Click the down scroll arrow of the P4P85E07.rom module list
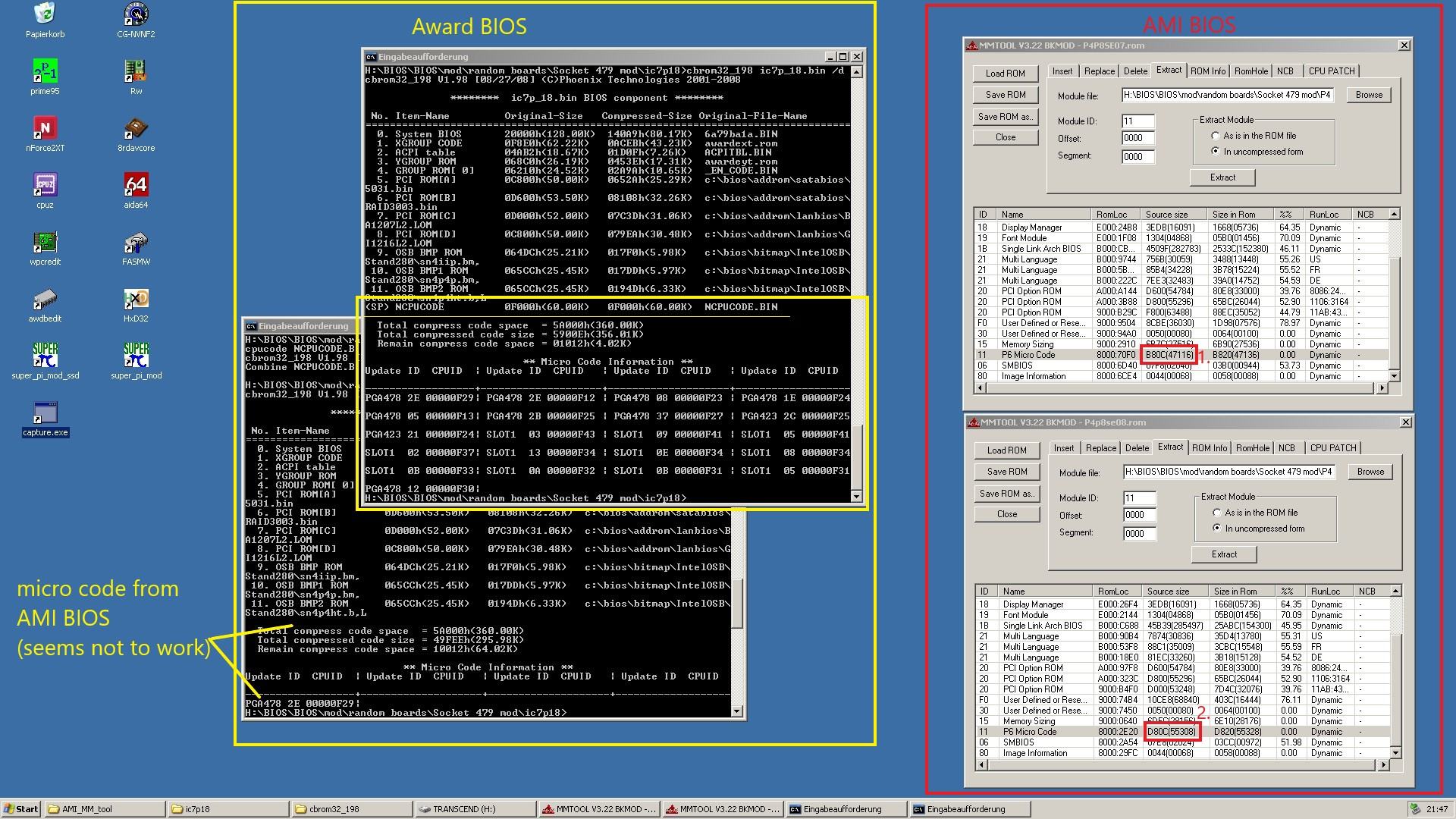Viewport: 1456px width, 819px height. 1394,375
